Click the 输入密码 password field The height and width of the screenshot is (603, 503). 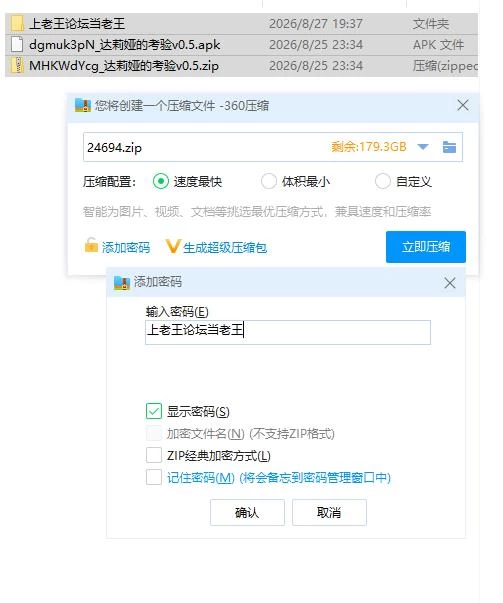coord(288,332)
